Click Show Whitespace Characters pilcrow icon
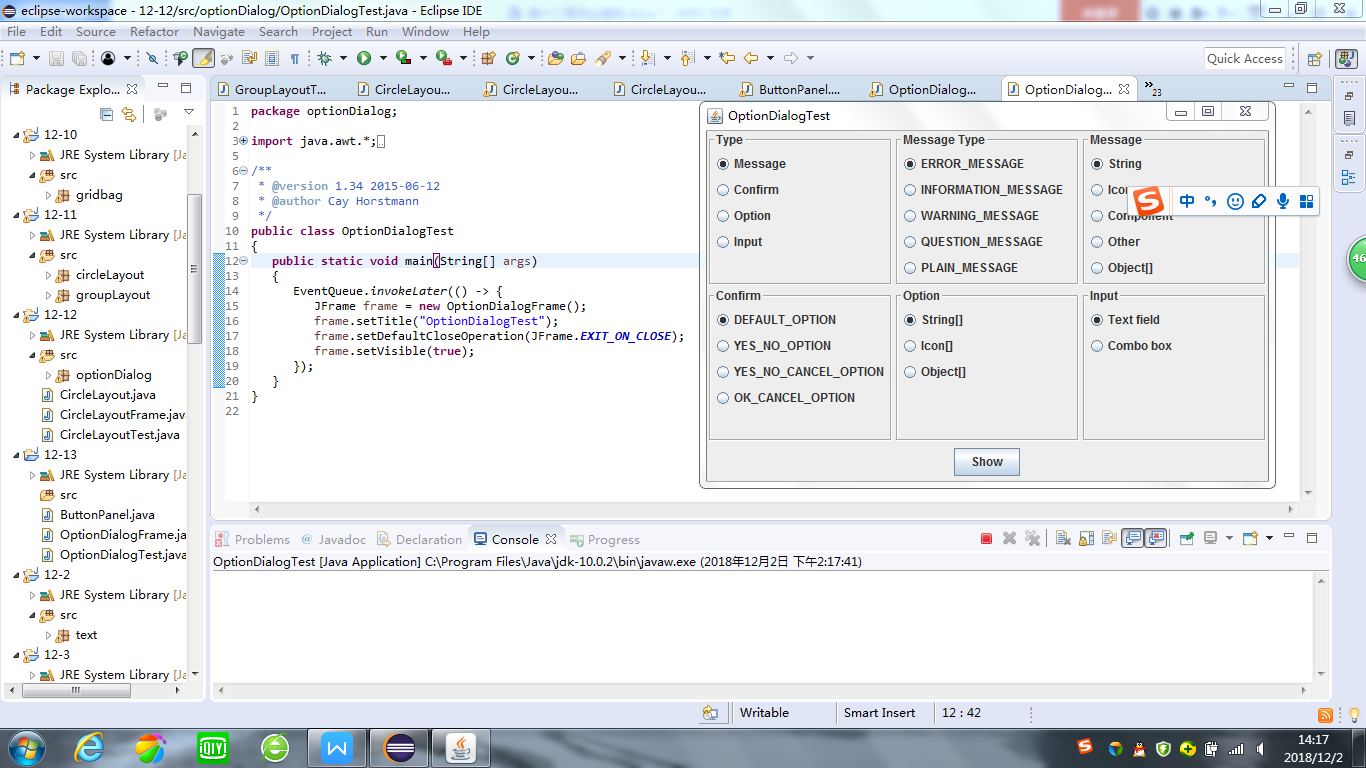 pyautogui.click(x=295, y=58)
